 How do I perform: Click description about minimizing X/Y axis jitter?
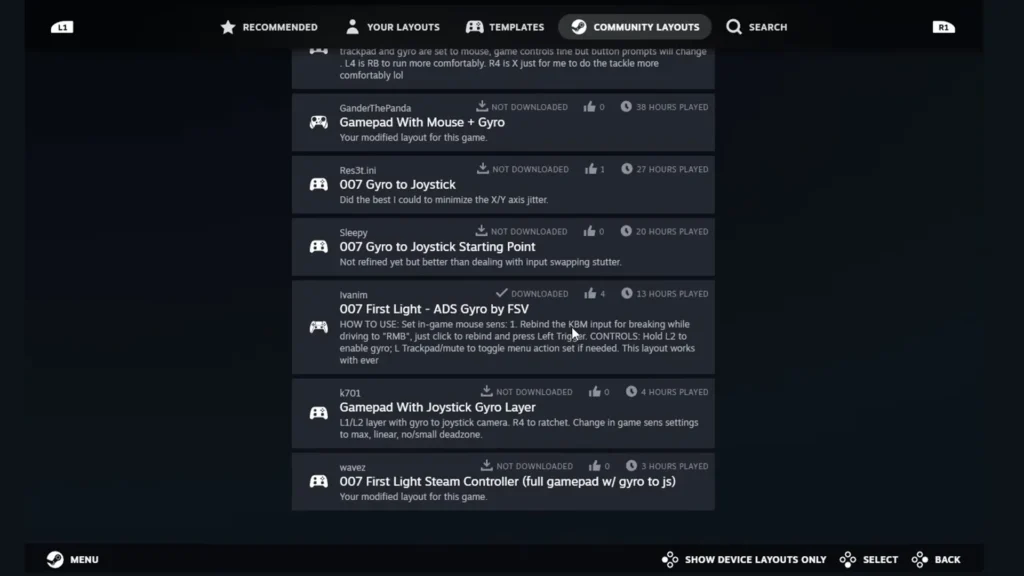click(x=444, y=200)
